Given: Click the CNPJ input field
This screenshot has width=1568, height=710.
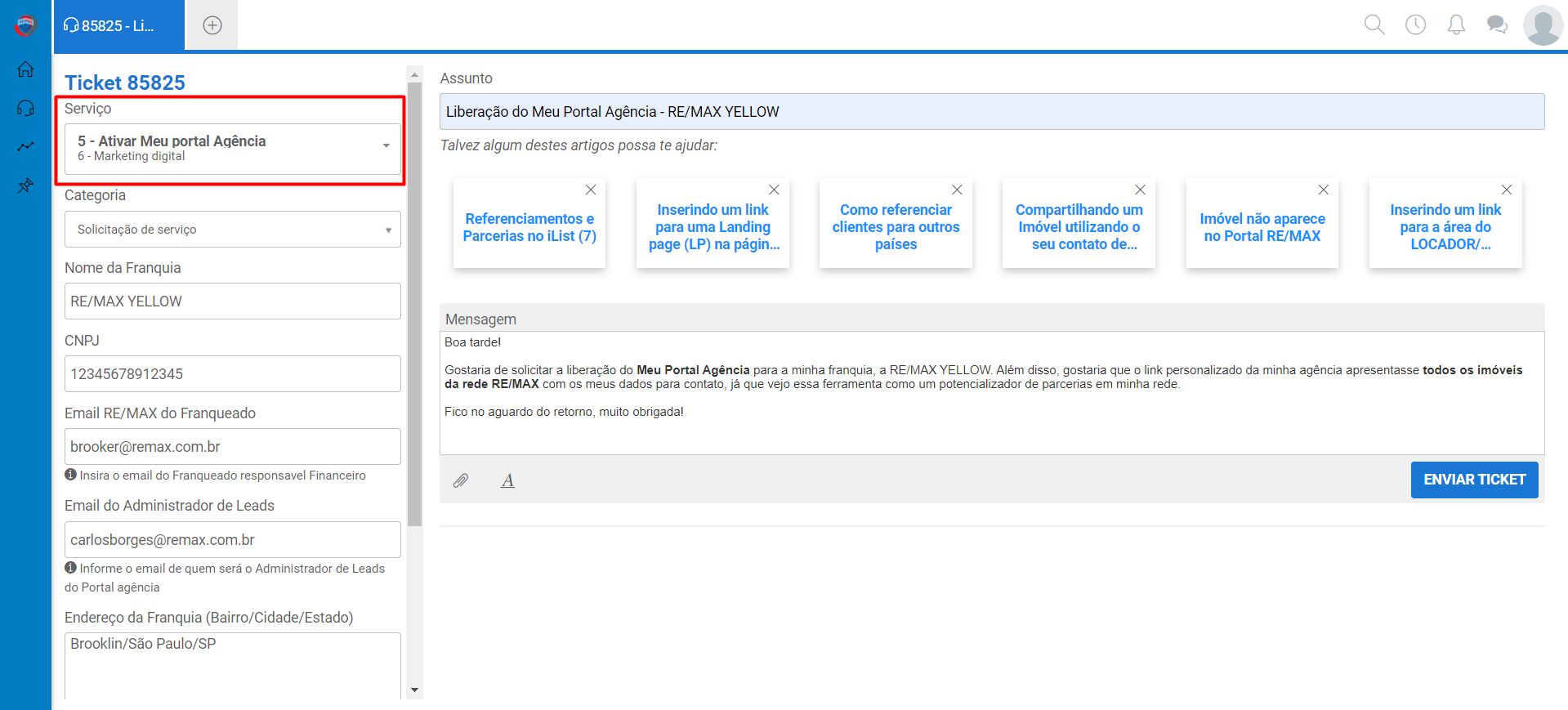Looking at the screenshot, I should click(x=233, y=374).
